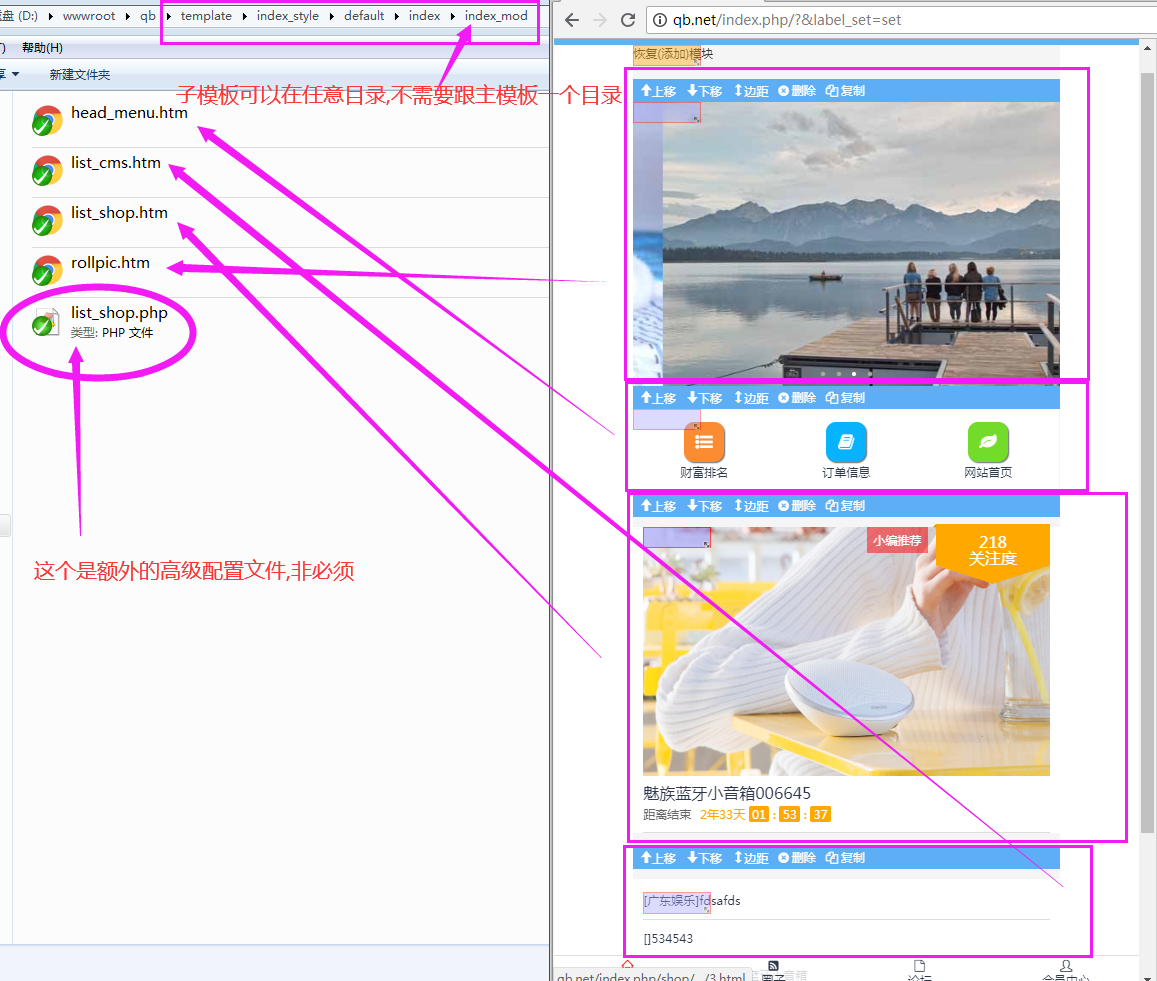This screenshot has width=1157, height=981.
Task: Click 下移 in the news list module toolbar
Action: point(705,858)
